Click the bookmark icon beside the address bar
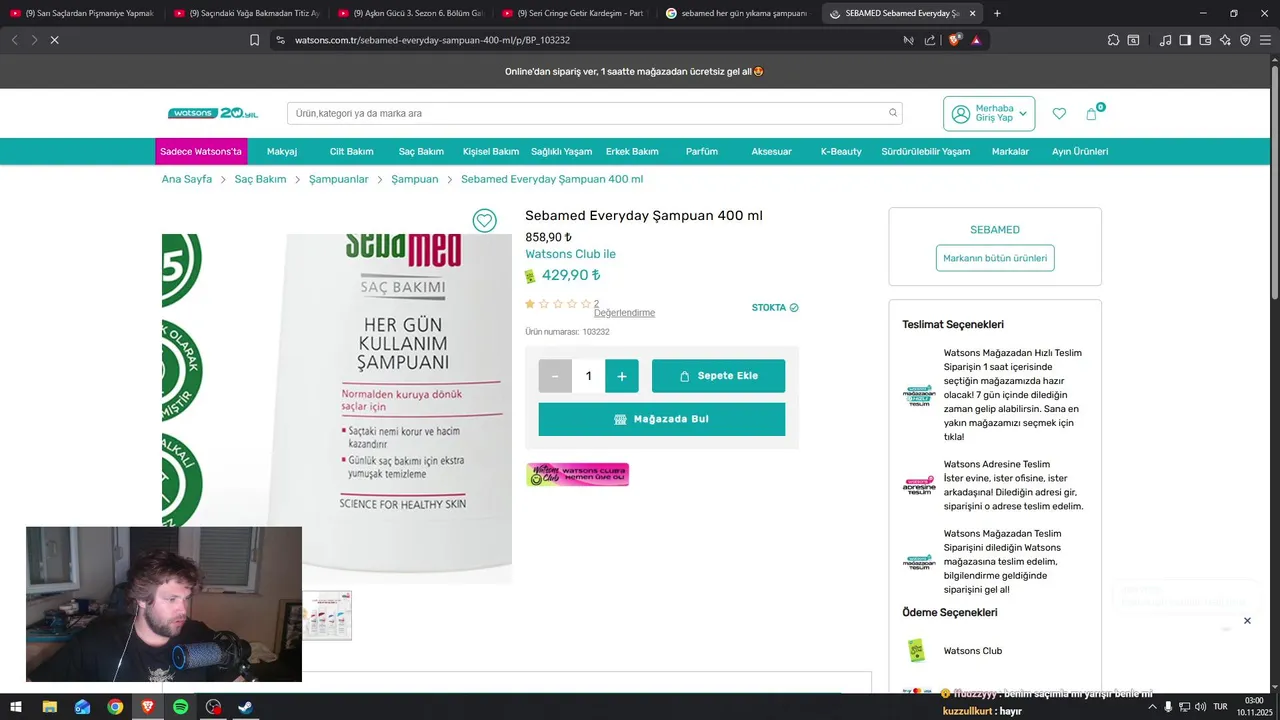Screen dimensions: 1280x720 point(254,40)
